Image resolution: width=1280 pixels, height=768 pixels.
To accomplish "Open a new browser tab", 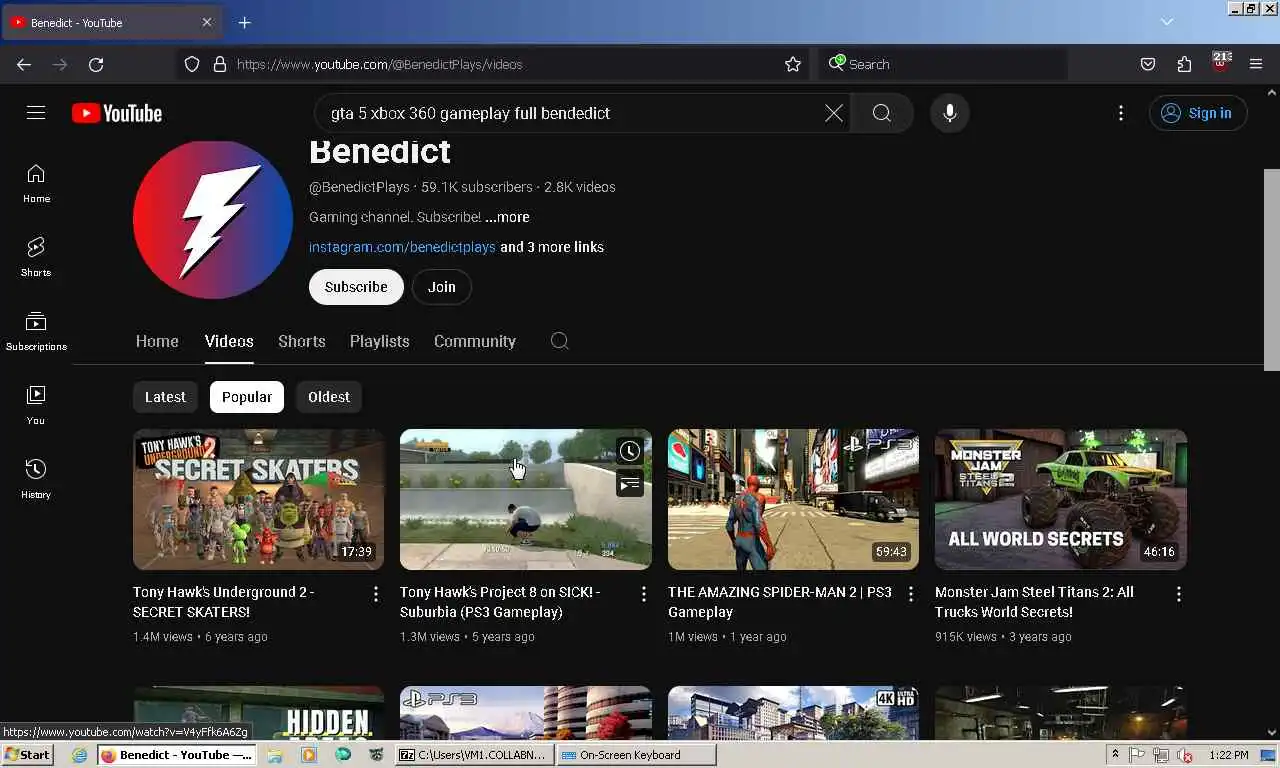I will click(x=245, y=22).
